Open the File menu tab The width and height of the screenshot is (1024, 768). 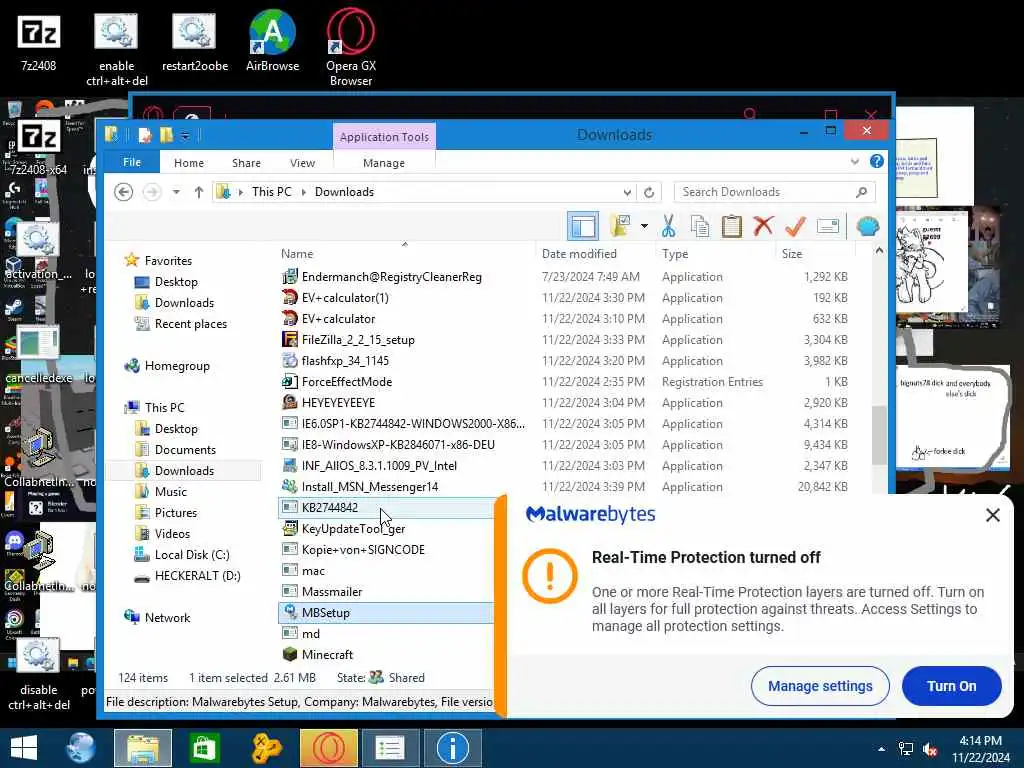[132, 163]
